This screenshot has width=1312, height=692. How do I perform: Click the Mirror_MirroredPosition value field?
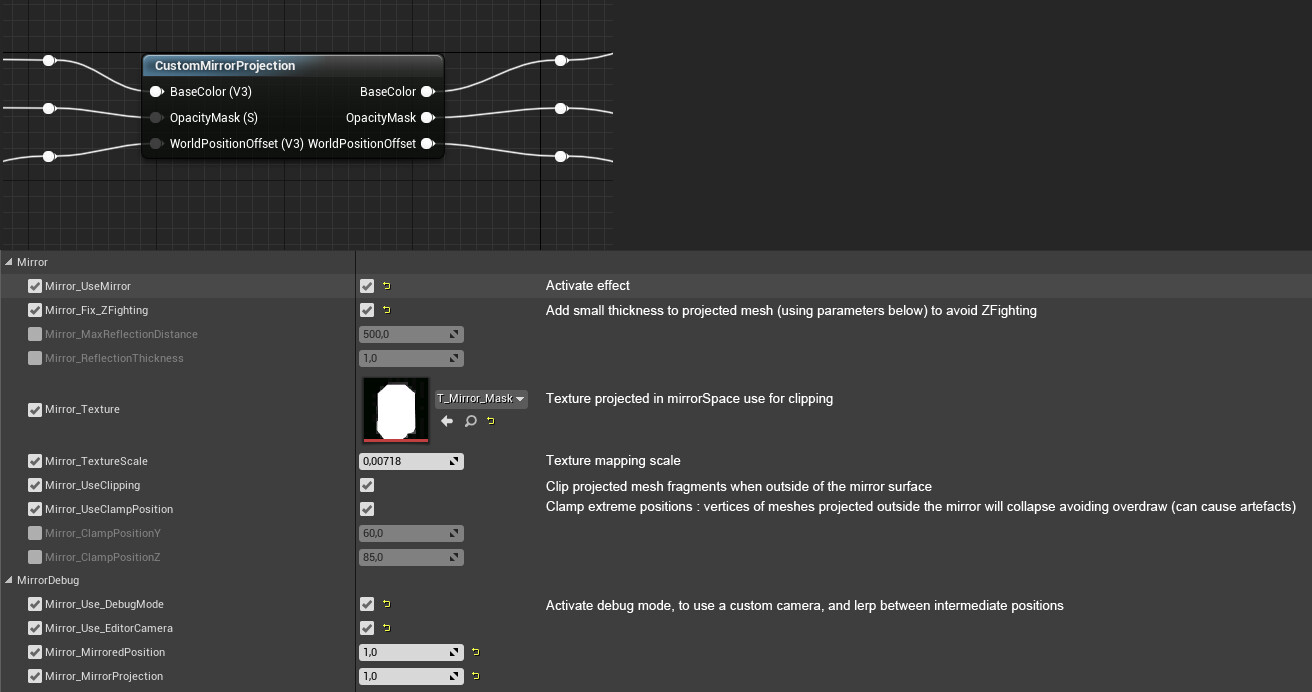411,652
